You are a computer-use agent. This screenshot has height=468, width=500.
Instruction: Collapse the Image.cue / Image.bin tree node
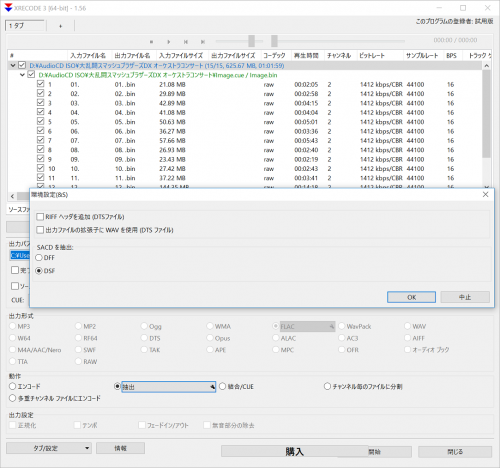[x=22, y=75]
